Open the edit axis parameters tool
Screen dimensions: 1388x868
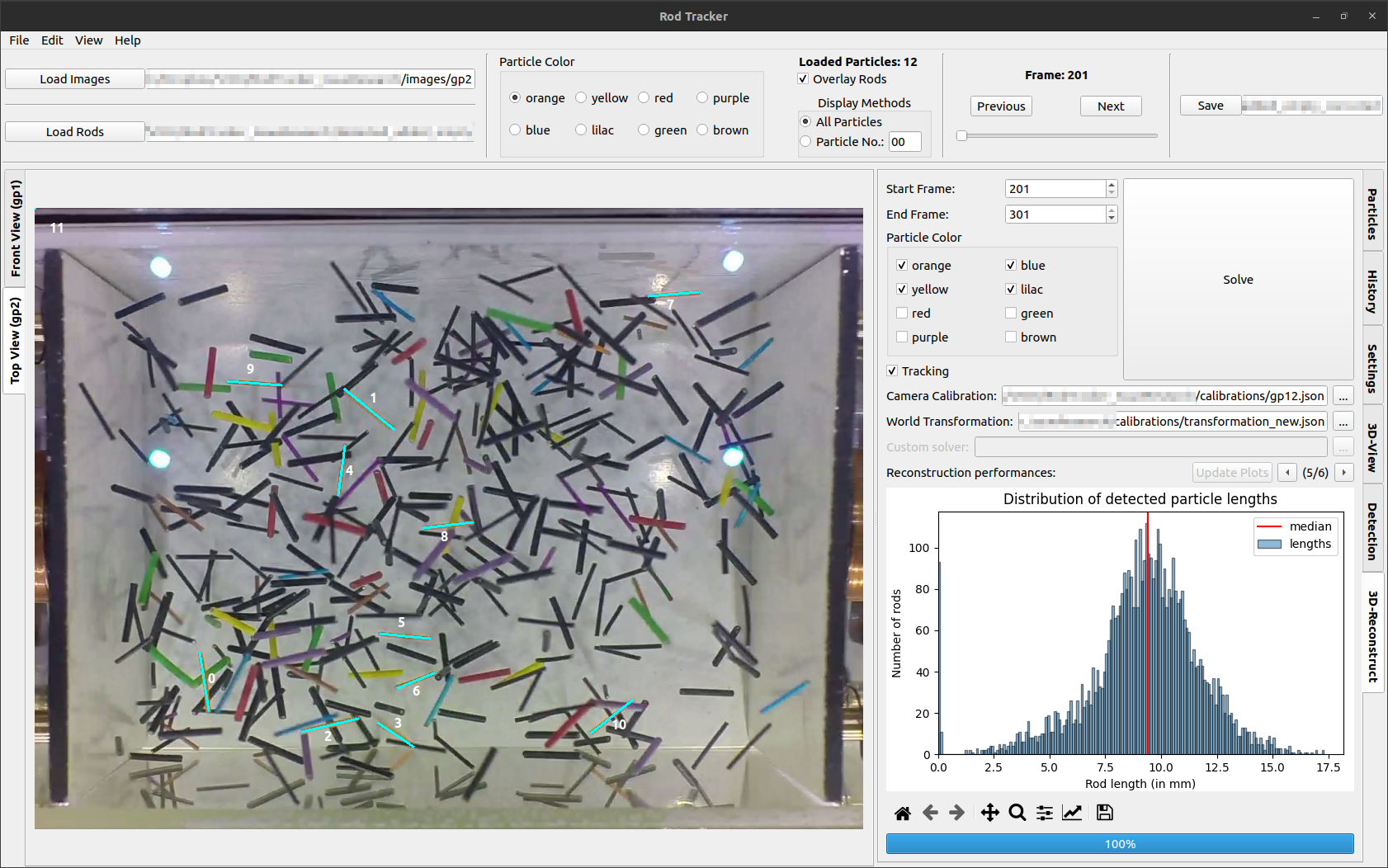tap(1072, 814)
